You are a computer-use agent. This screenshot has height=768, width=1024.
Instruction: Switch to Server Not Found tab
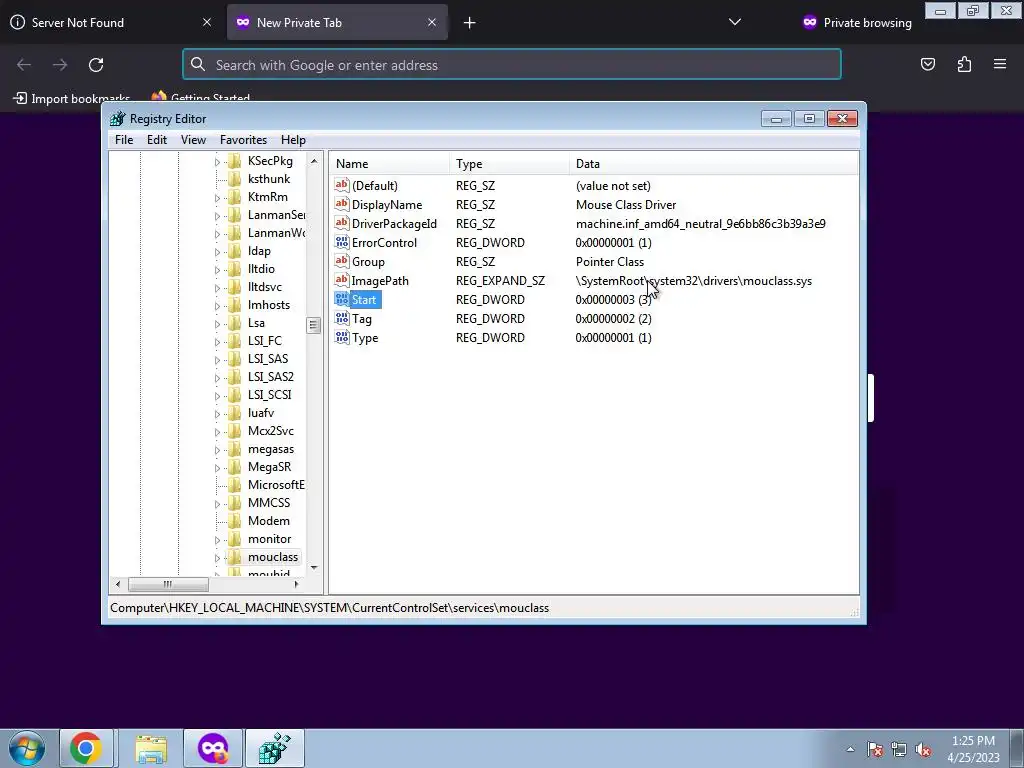[x=111, y=22]
